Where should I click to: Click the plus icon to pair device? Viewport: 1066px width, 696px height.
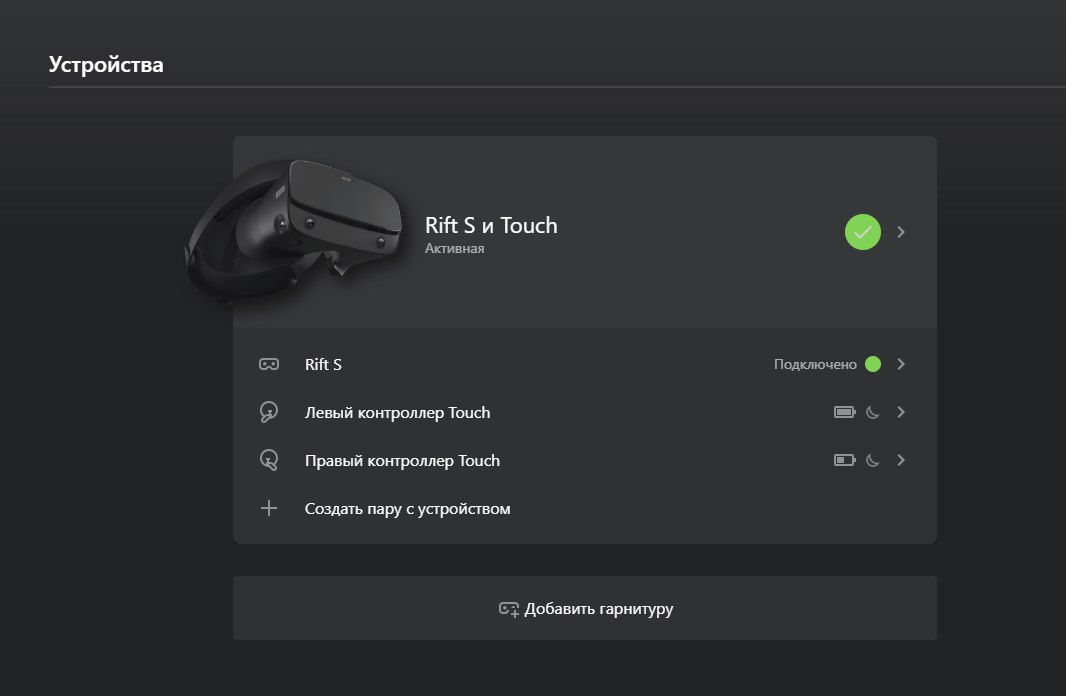(x=269, y=508)
